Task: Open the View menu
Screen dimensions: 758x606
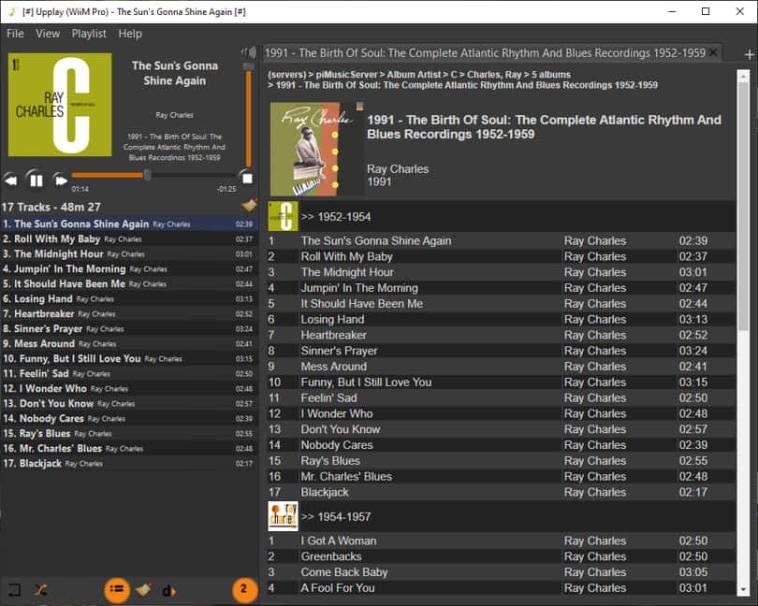Action: pyautogui.click(x=47, y=33)
